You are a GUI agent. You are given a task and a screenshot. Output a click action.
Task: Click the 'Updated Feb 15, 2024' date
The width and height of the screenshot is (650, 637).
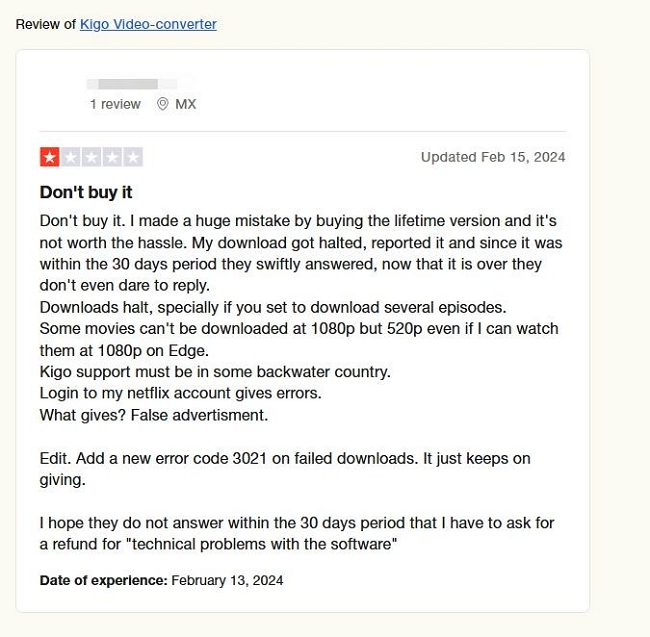coord(493,157)
